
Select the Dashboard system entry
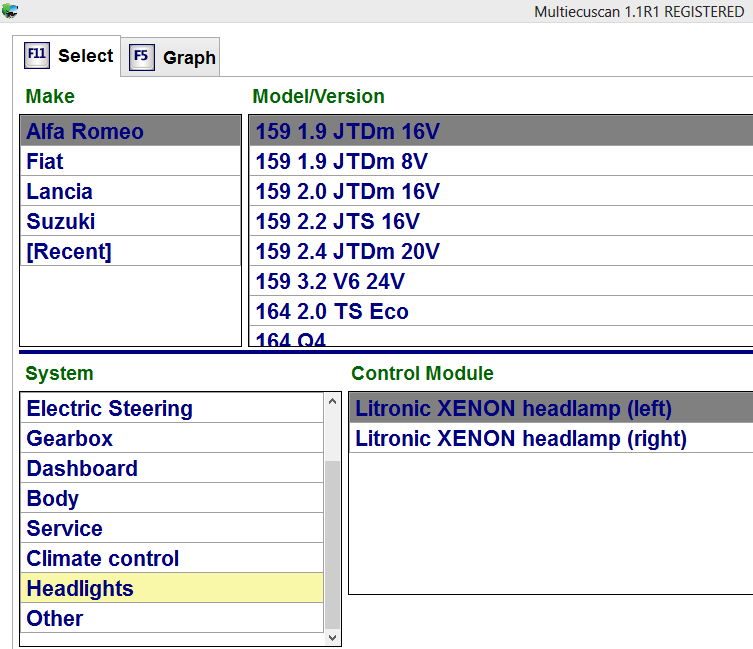coord(172,468)
